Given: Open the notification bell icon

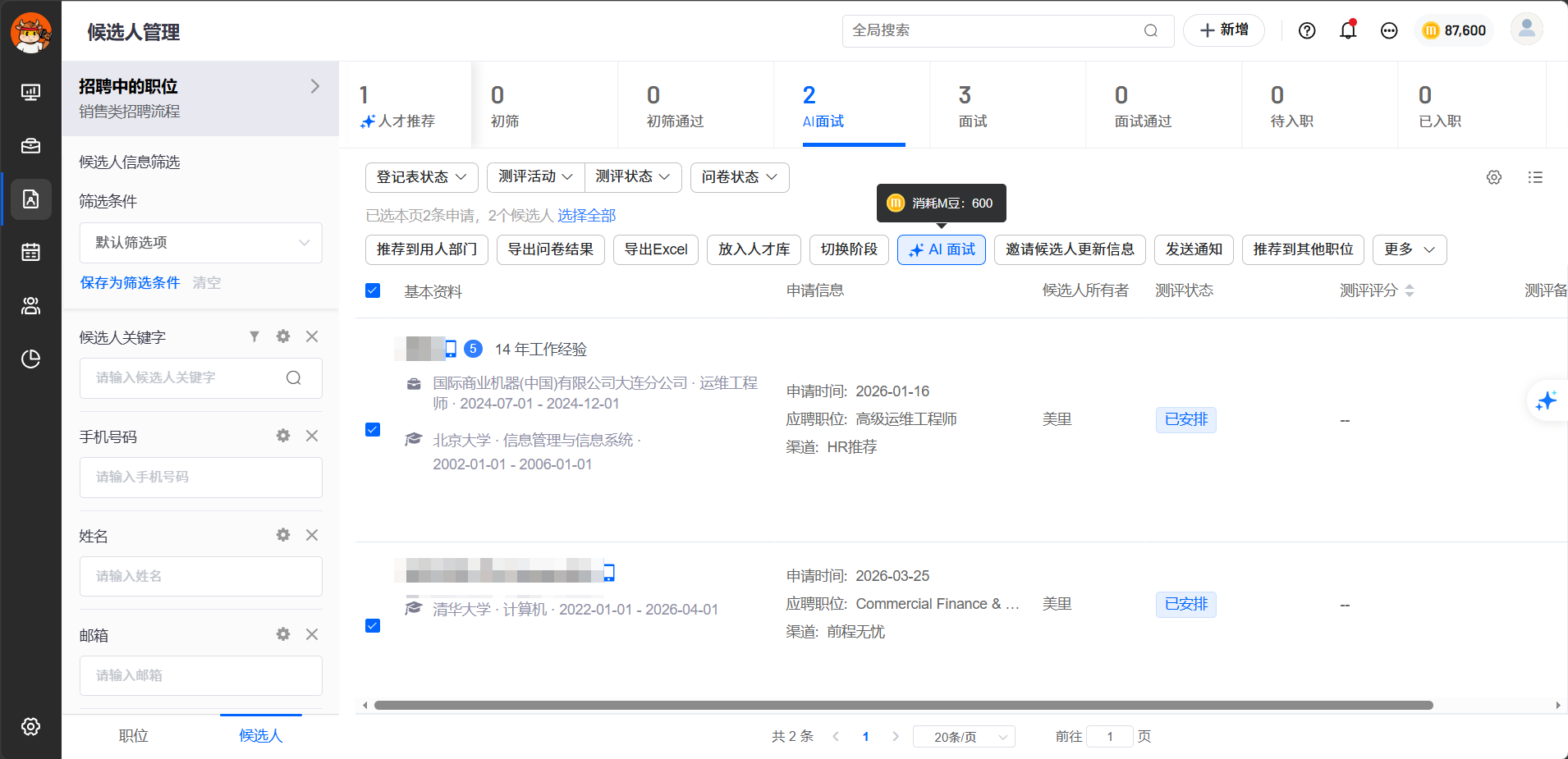Looking at the screenshot, I should [1347, 30].
